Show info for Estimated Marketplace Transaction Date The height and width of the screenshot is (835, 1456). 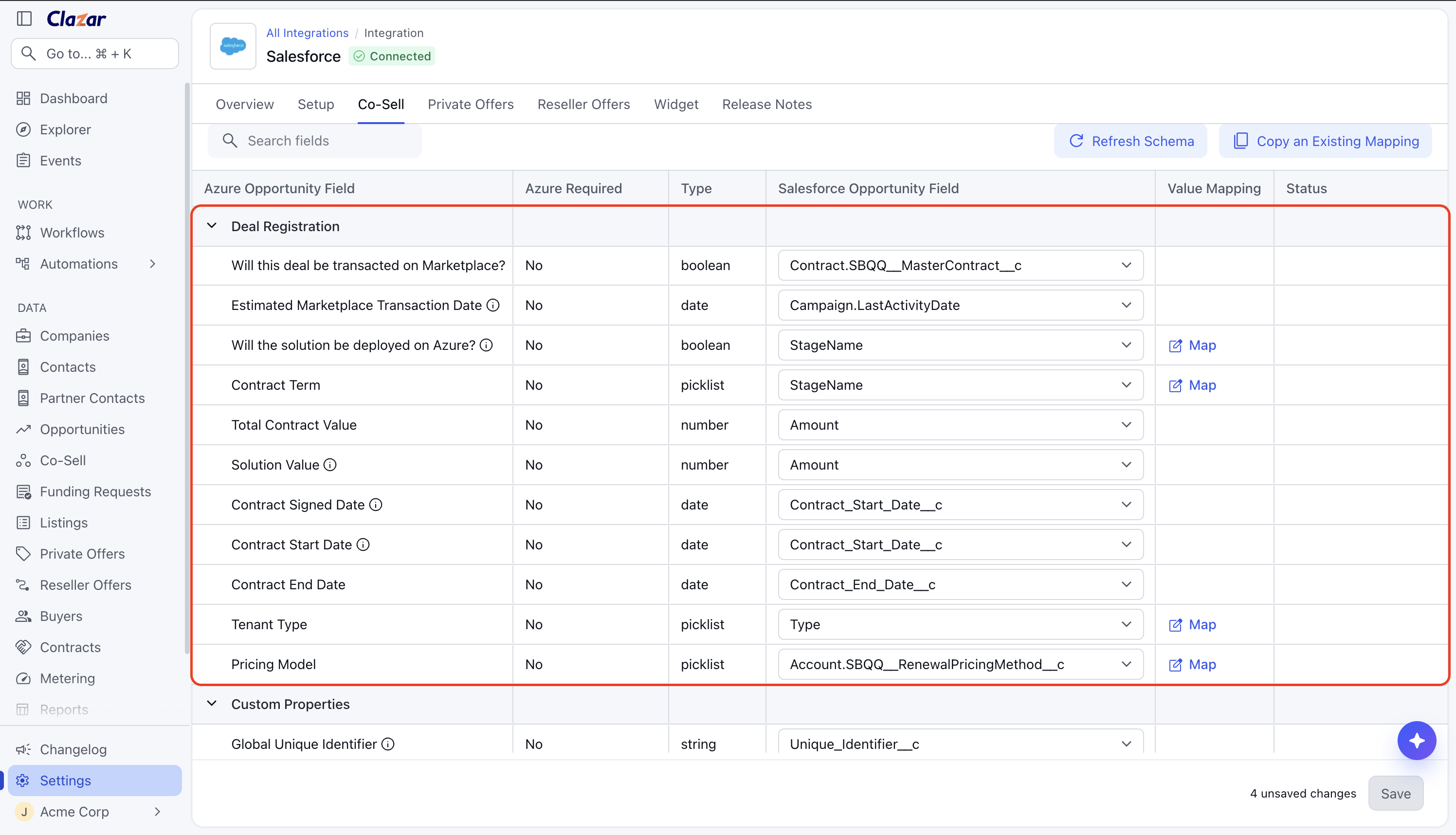(493, 305)
